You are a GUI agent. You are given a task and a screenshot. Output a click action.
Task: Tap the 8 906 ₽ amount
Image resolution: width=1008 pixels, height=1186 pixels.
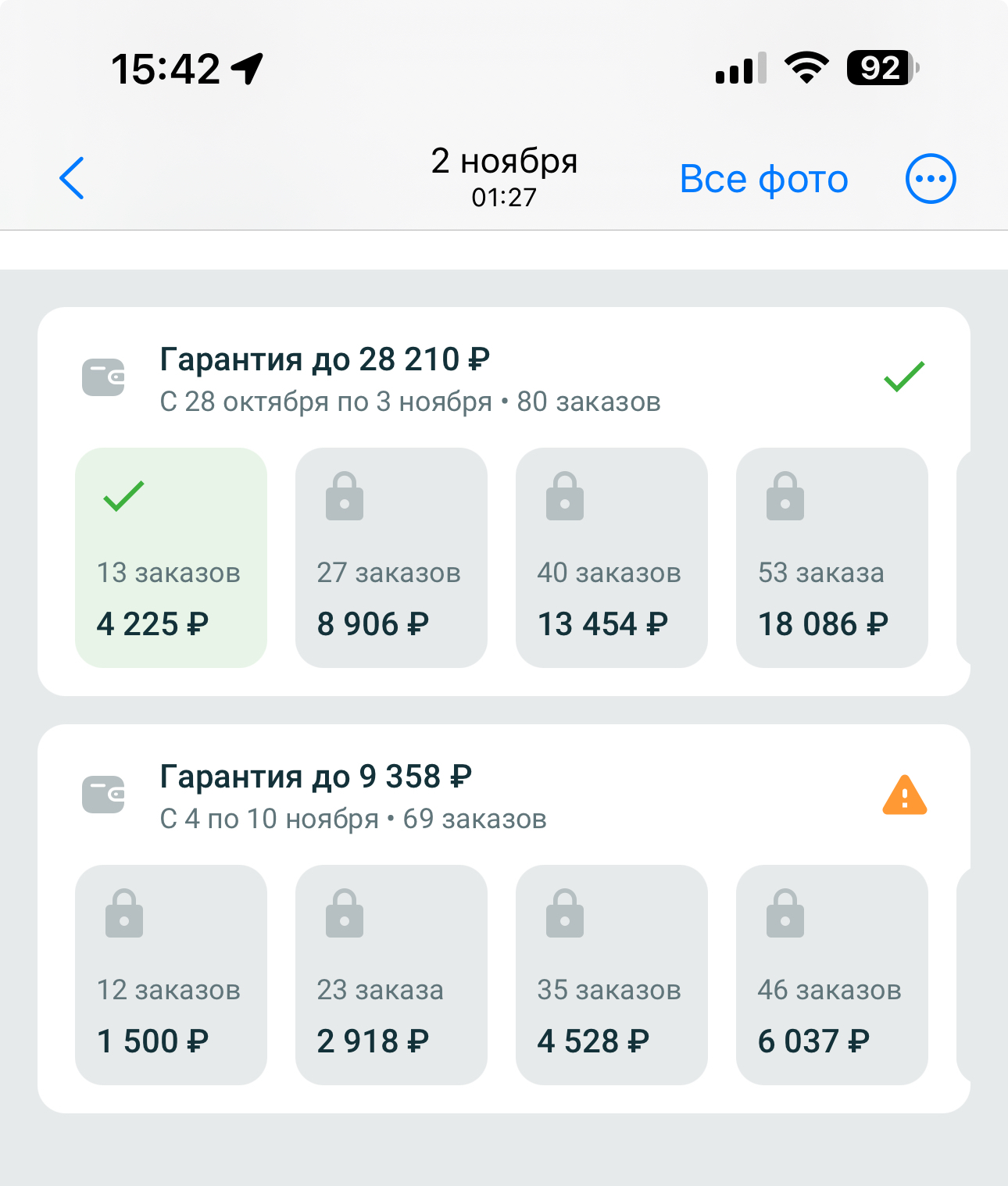tap(373, 624)
